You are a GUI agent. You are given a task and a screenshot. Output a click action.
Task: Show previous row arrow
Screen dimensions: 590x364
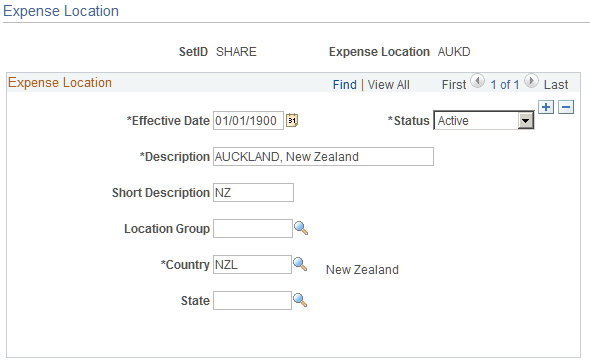pos(477,81)
